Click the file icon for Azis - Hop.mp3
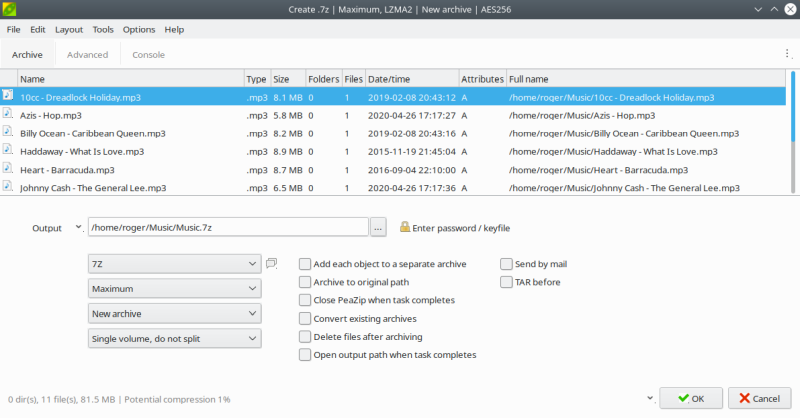Viewport: 800px width, 418px height. (8, 115)
